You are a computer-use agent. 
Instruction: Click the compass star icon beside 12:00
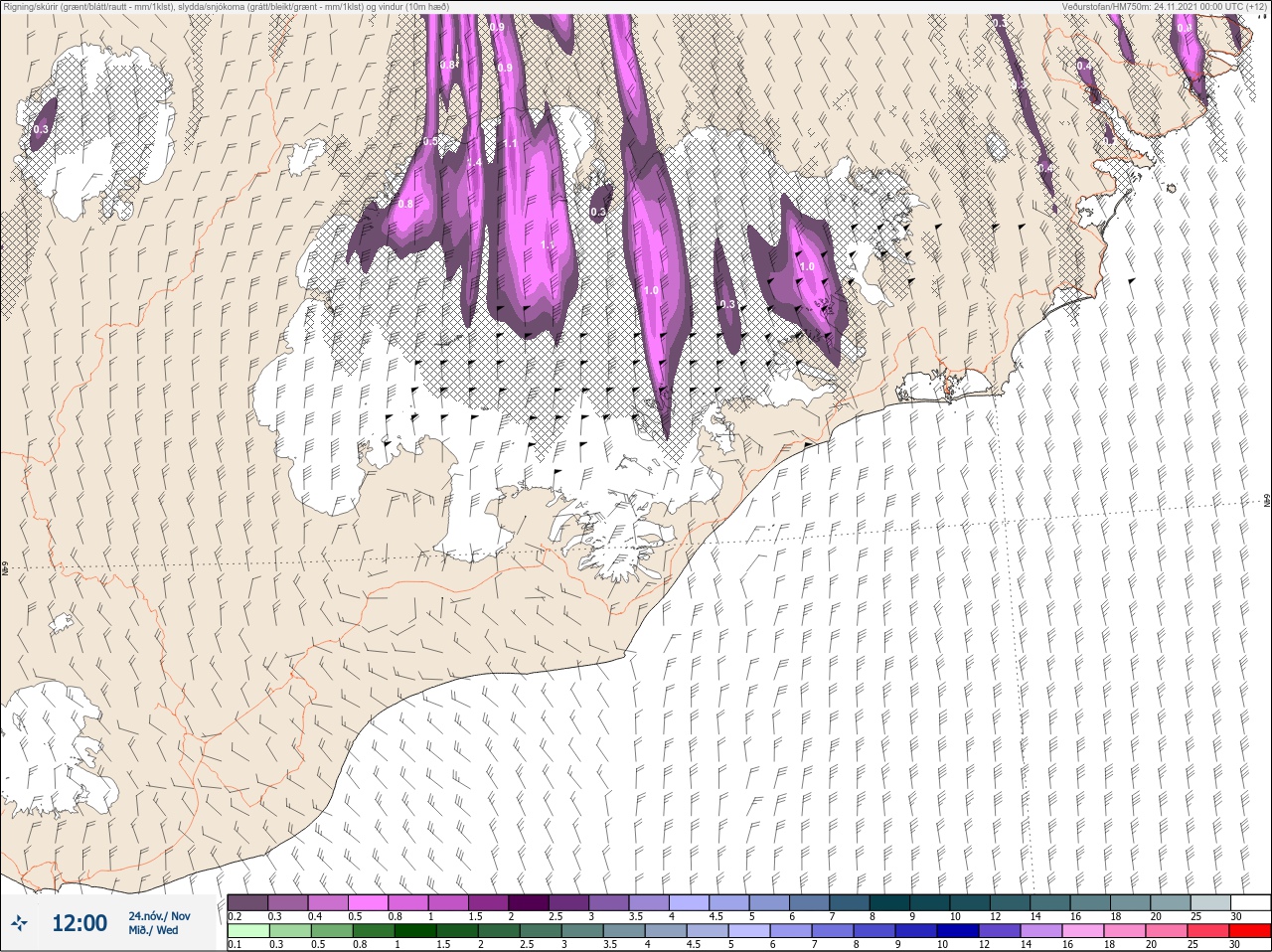click(20, 923)
